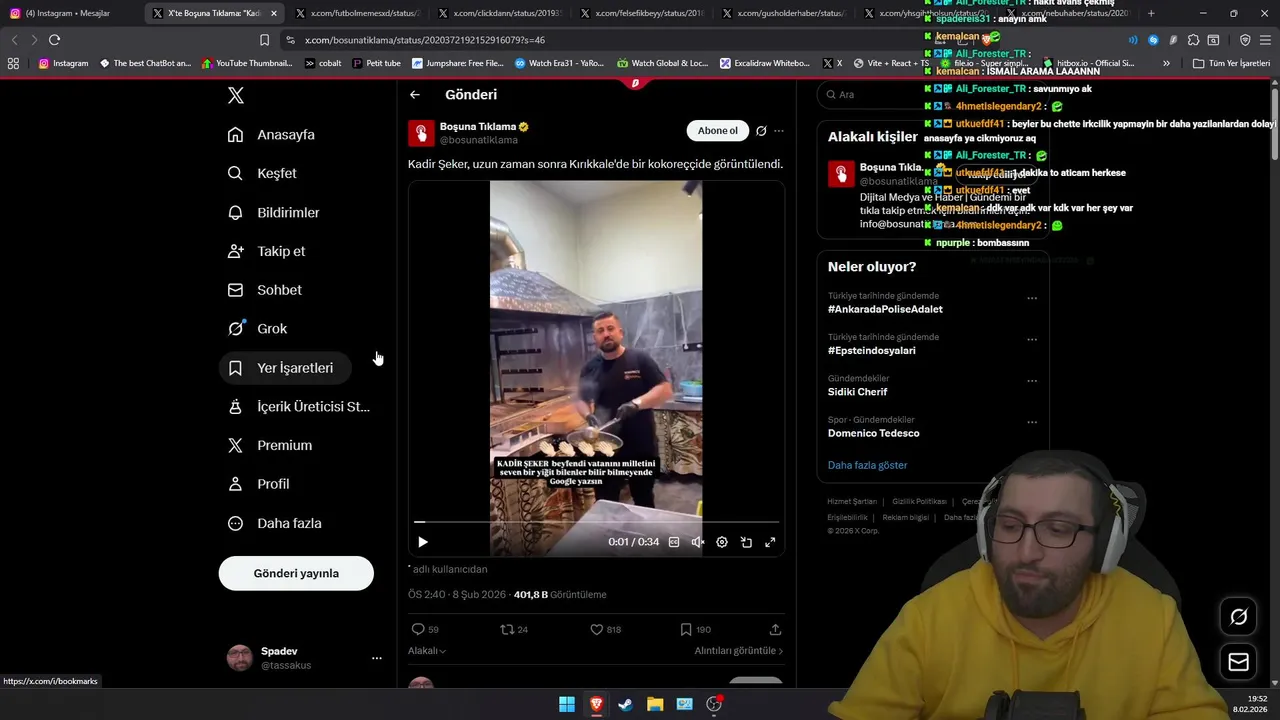Switch to x.com/futbolmemesxd tab
Screen dimensions: 1280x720
(358, 13)
